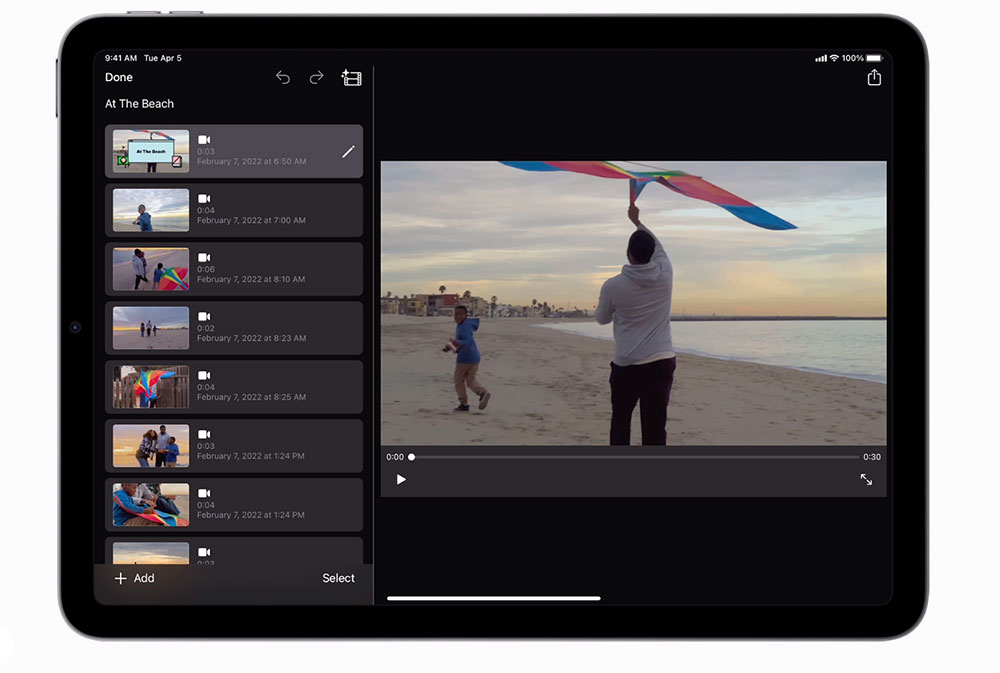Click the 0:30 total duration label
Image resolution: width=1000 pixels, height=673 pixels.
pos(872,457)
